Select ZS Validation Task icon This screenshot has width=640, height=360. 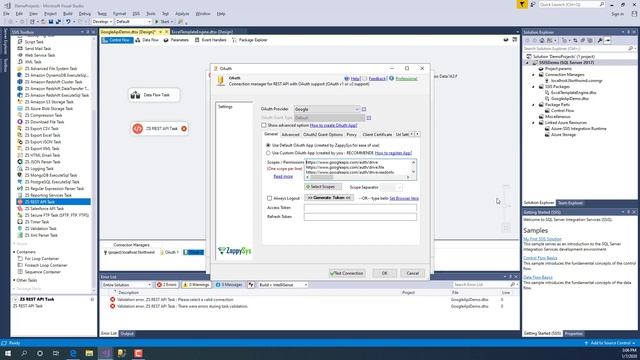click(x=20, y=229)
